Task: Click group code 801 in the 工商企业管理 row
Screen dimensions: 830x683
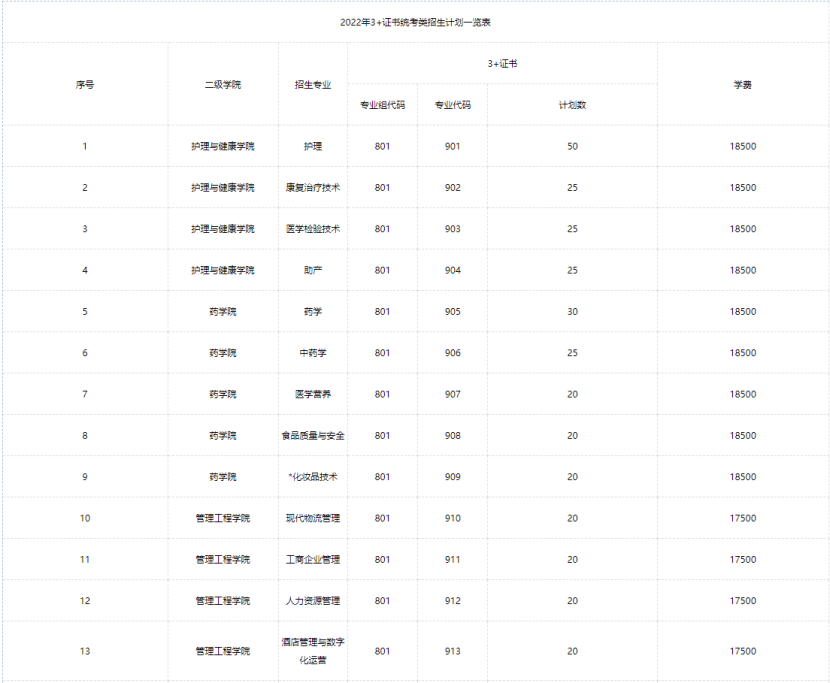Action: tap(382, 559)
